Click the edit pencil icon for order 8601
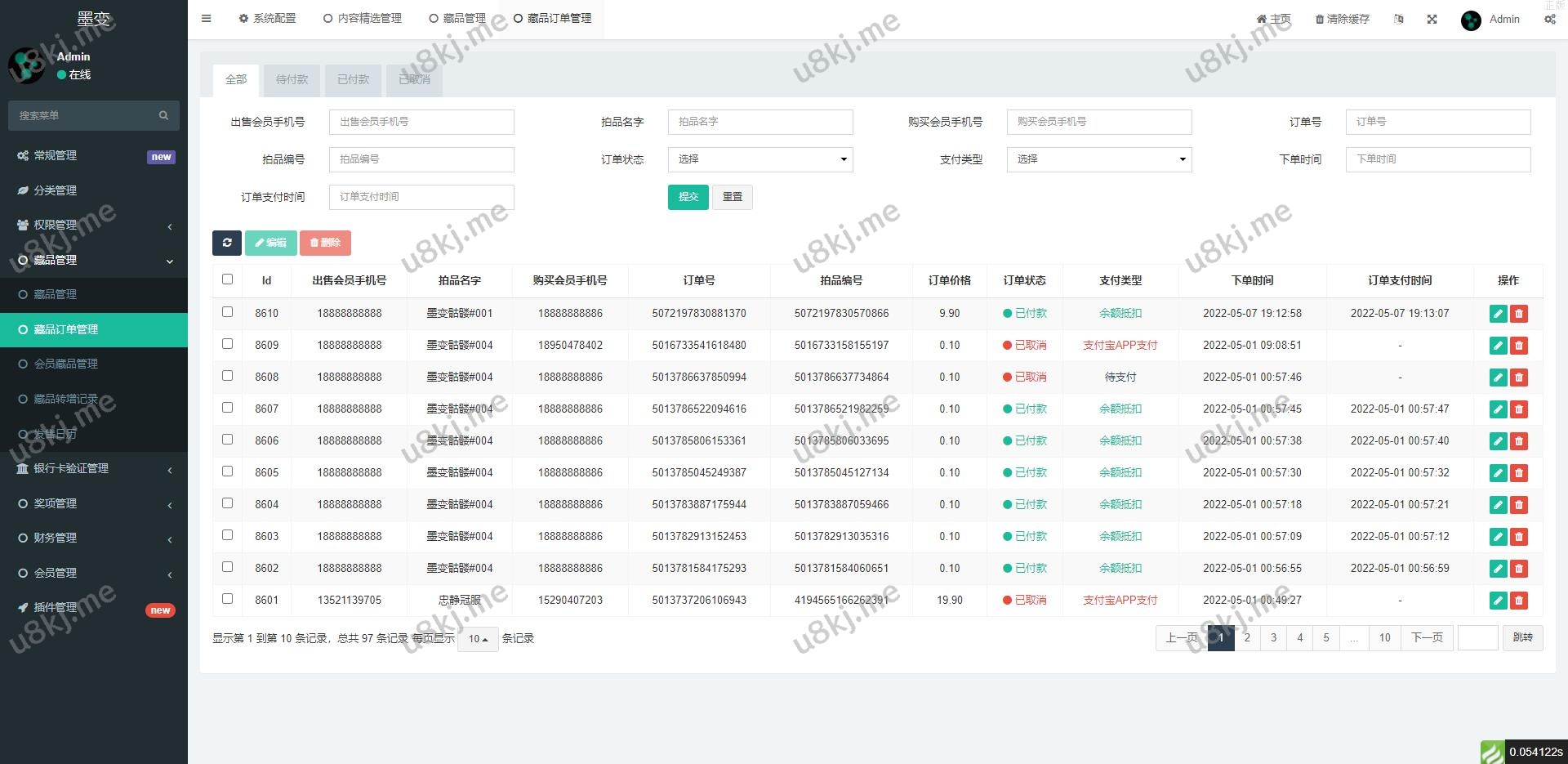Screen dimensions: 1568x764 1498,601
